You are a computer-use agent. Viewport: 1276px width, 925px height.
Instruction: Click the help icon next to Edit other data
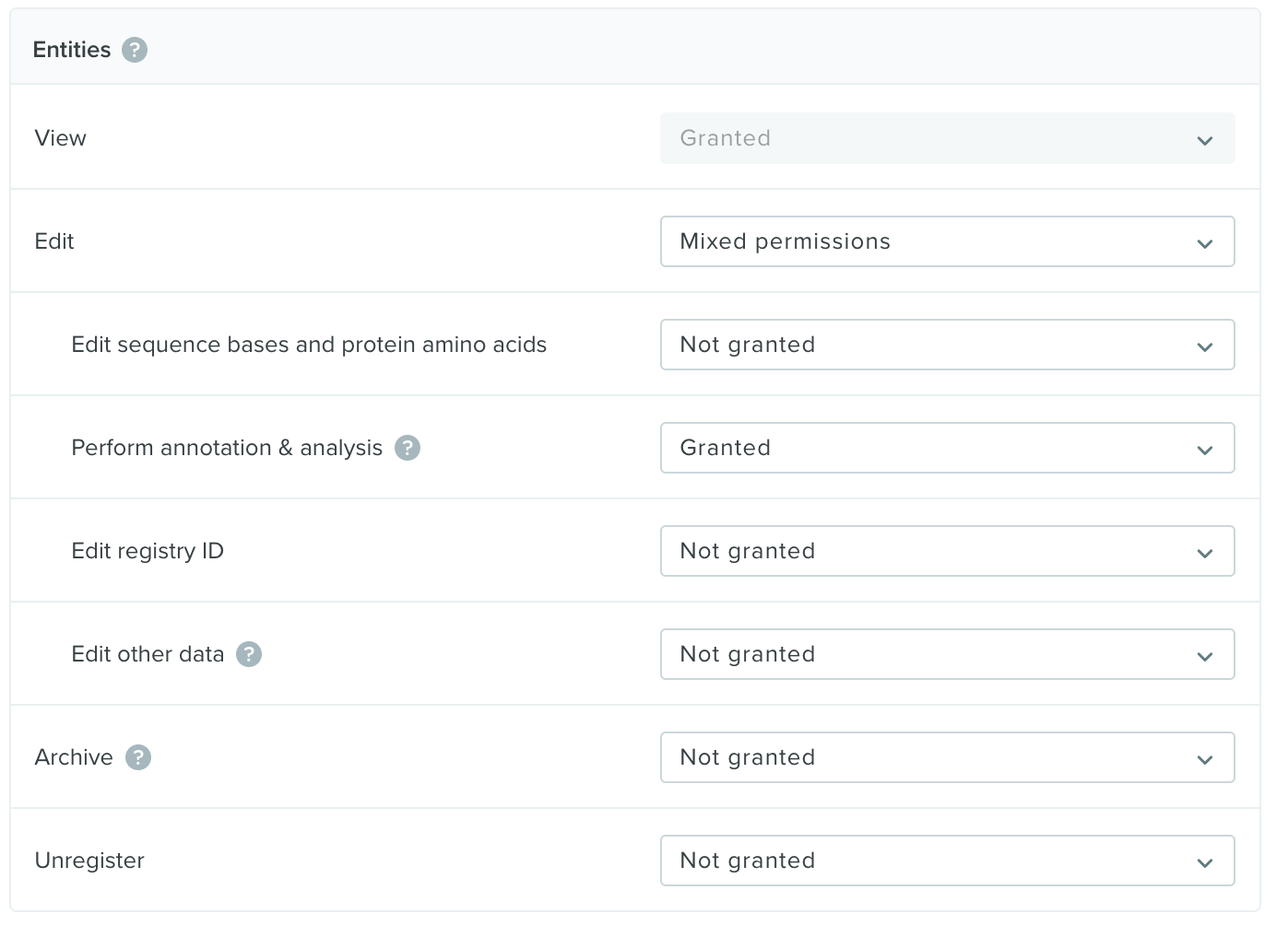249,654
